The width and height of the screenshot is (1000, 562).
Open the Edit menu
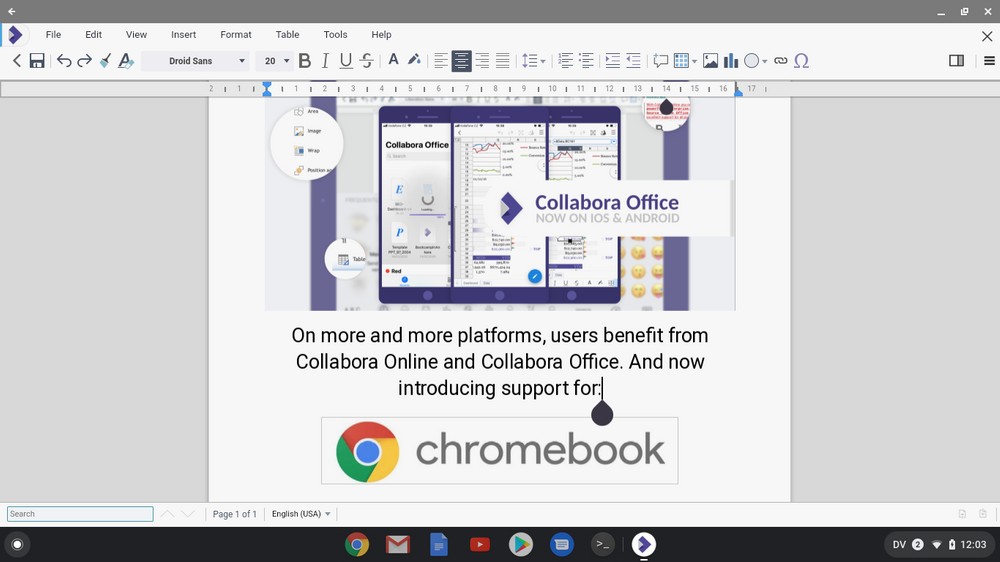pyautogui.click(x=94, y=34)
